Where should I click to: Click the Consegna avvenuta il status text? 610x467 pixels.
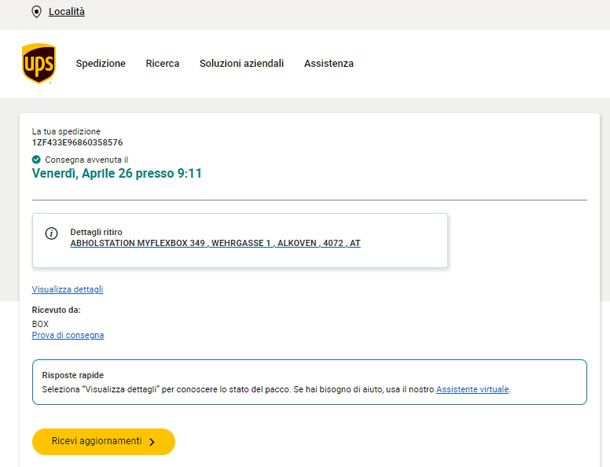click(86, 160)
